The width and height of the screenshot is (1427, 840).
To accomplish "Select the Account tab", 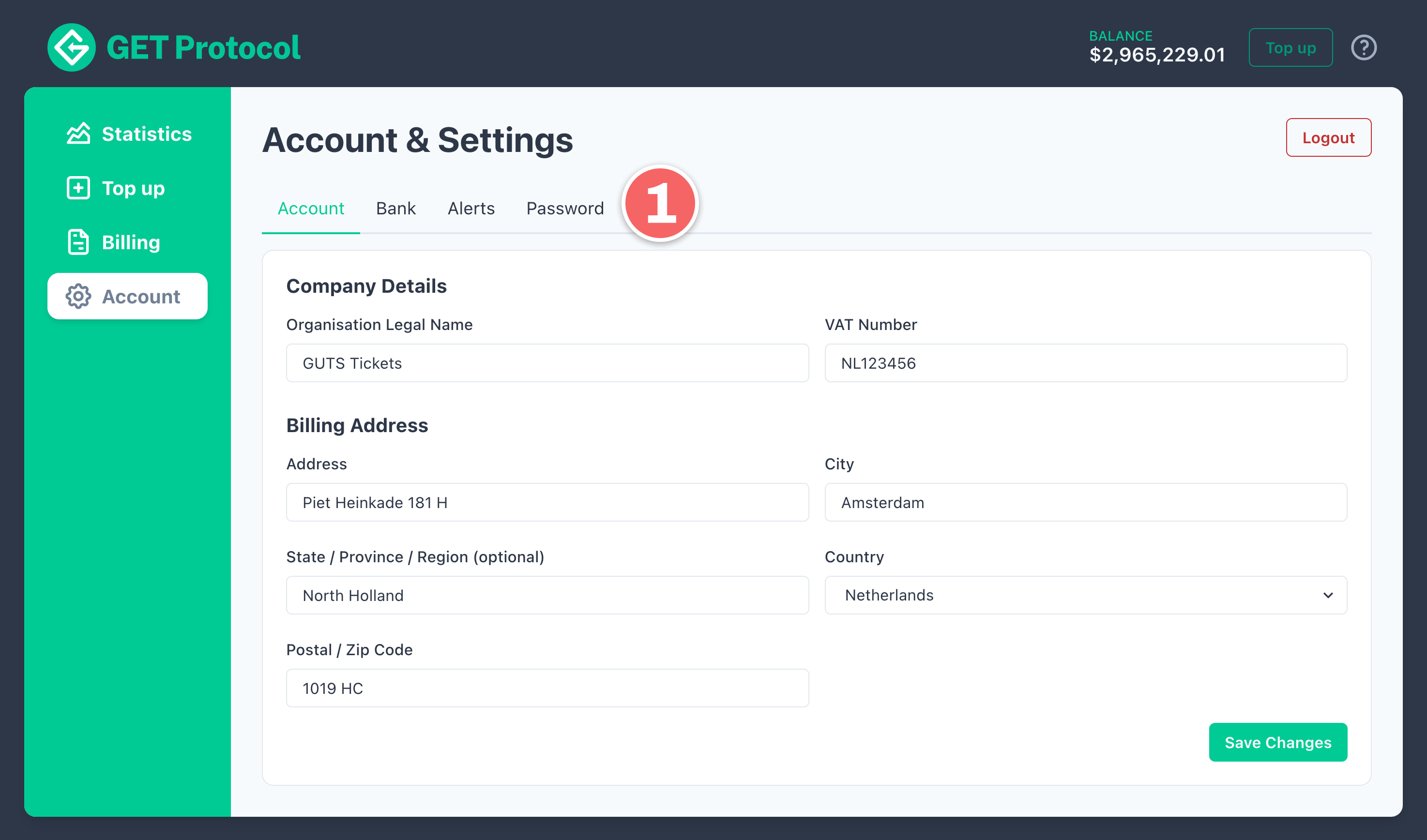I will tap(310, 208).
